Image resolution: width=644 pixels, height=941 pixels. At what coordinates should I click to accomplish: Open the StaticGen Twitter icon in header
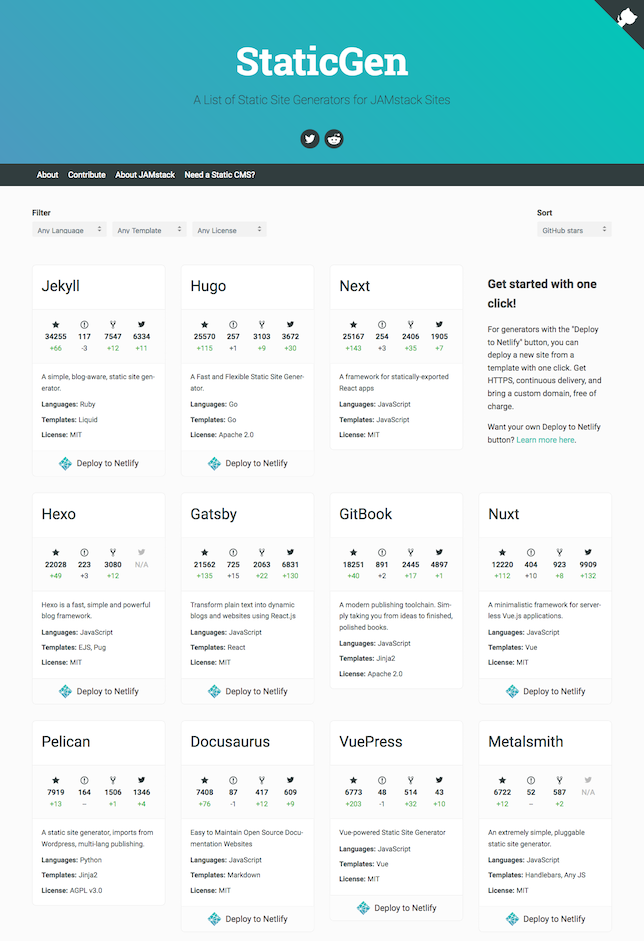(x=310, y=139)
